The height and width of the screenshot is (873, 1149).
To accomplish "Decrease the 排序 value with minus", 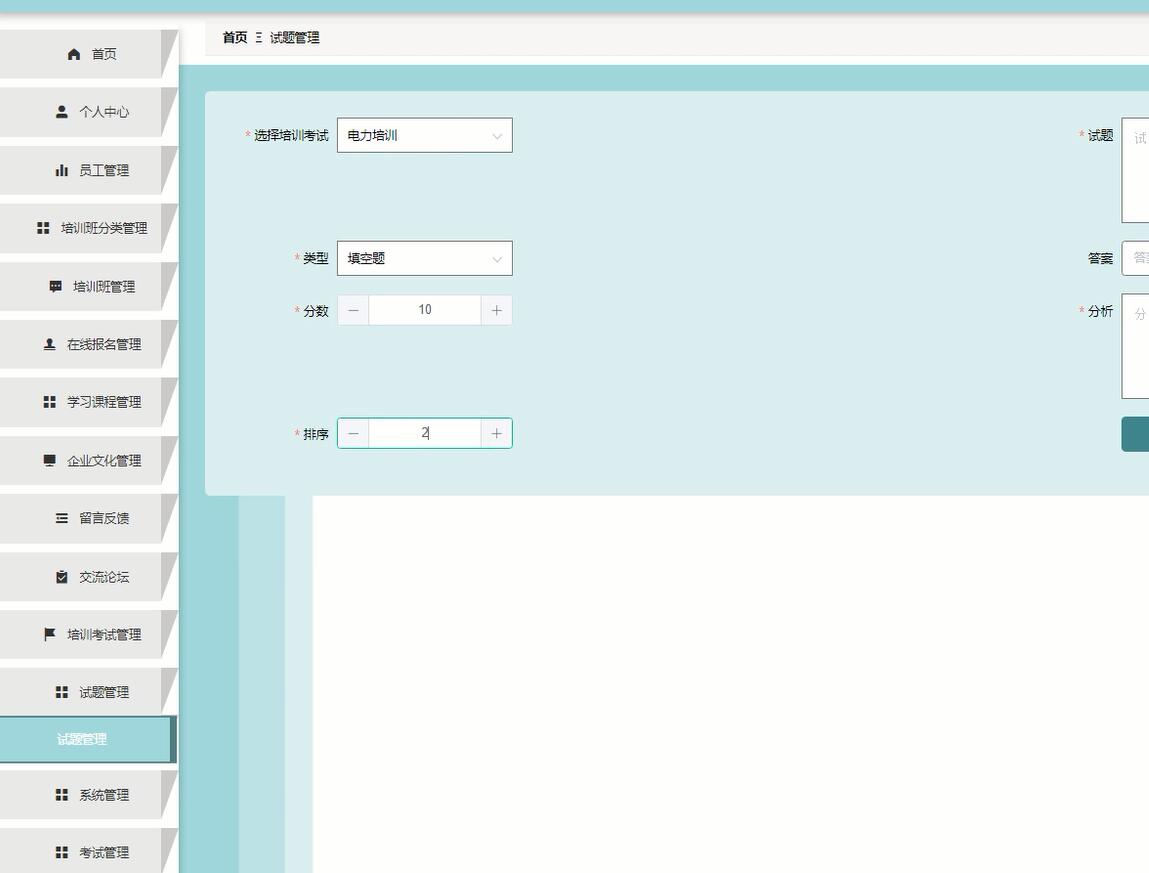I will pos(353,433).
